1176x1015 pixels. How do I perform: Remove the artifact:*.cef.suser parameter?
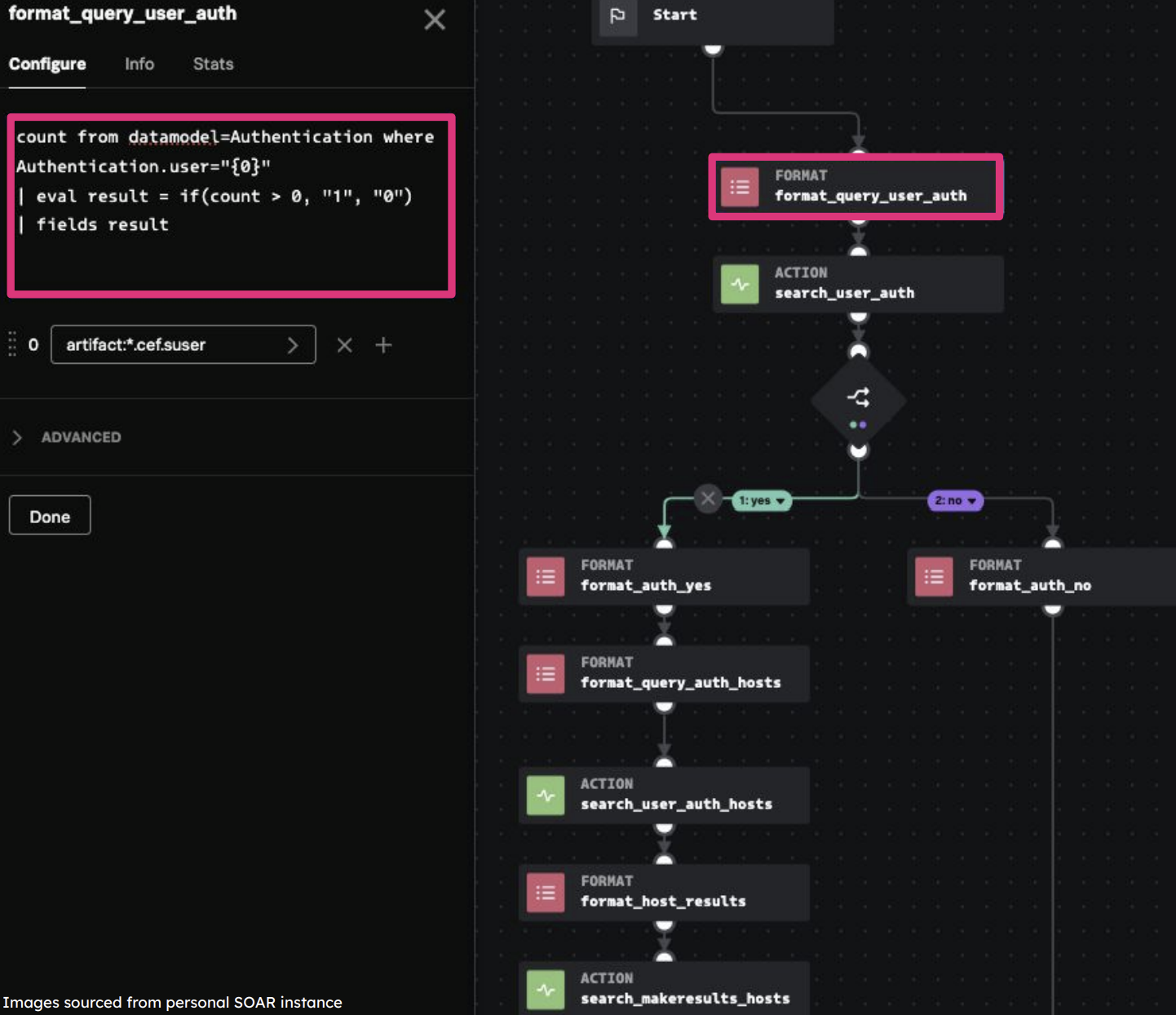(x=345, y=345)
